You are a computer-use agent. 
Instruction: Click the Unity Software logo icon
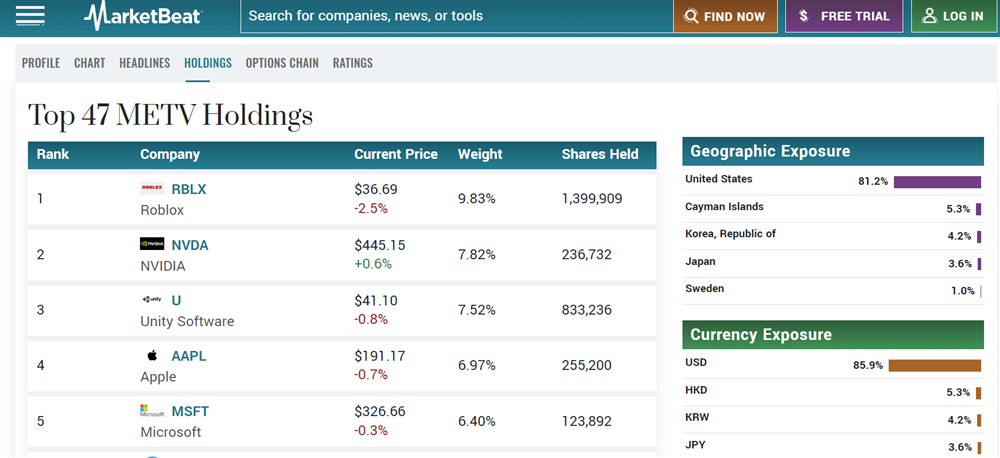click(x=152, y=300)
